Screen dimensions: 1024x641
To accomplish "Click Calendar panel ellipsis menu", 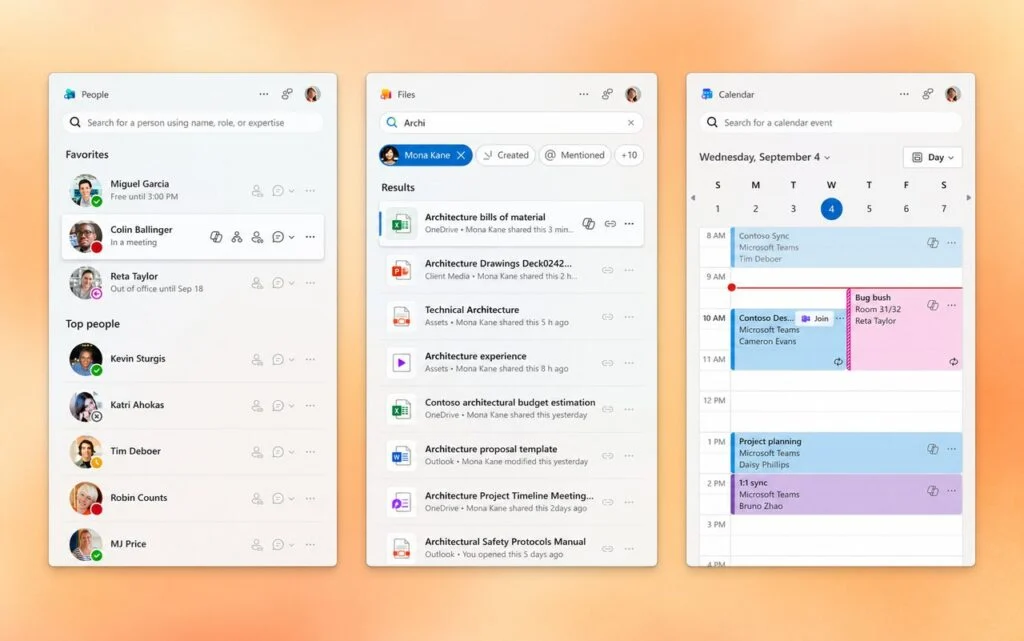I will point(904,94).
